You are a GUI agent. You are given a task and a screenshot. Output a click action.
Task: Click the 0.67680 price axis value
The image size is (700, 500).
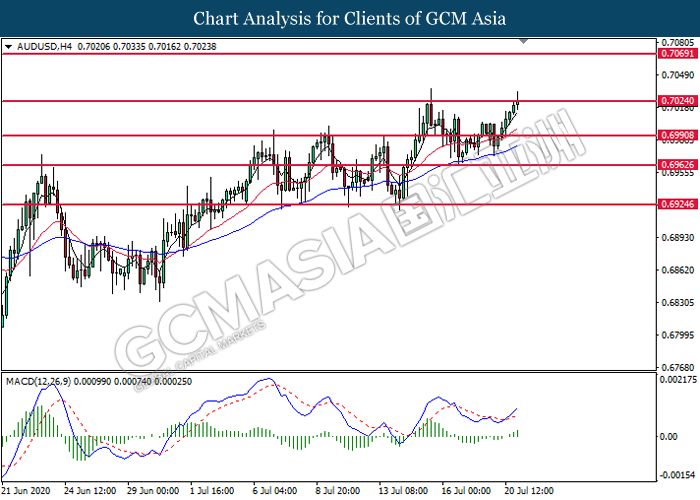tap(678, 367)
